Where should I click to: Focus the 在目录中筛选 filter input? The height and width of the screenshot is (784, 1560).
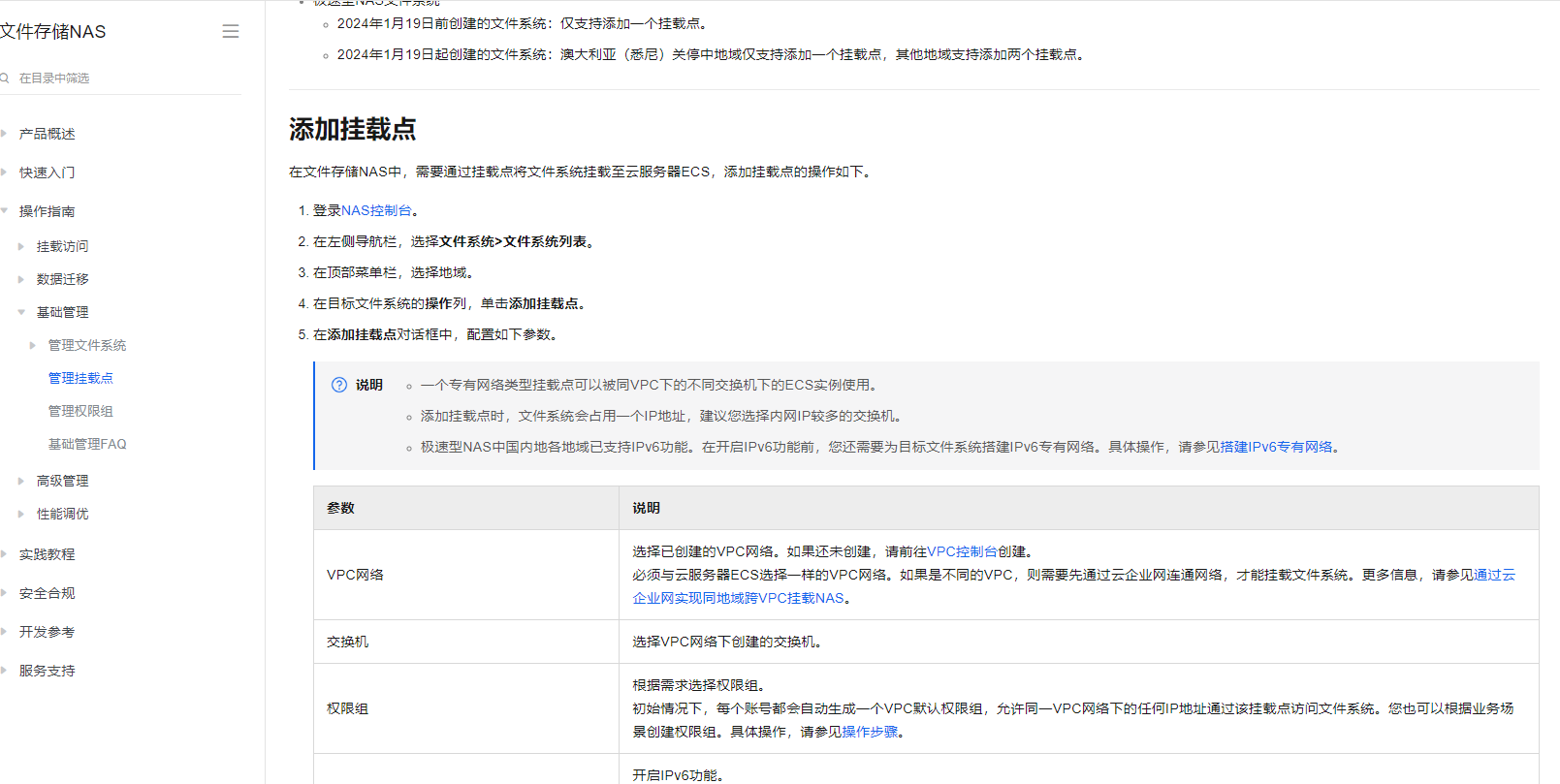pyautogui.click(x=121, y=78)
